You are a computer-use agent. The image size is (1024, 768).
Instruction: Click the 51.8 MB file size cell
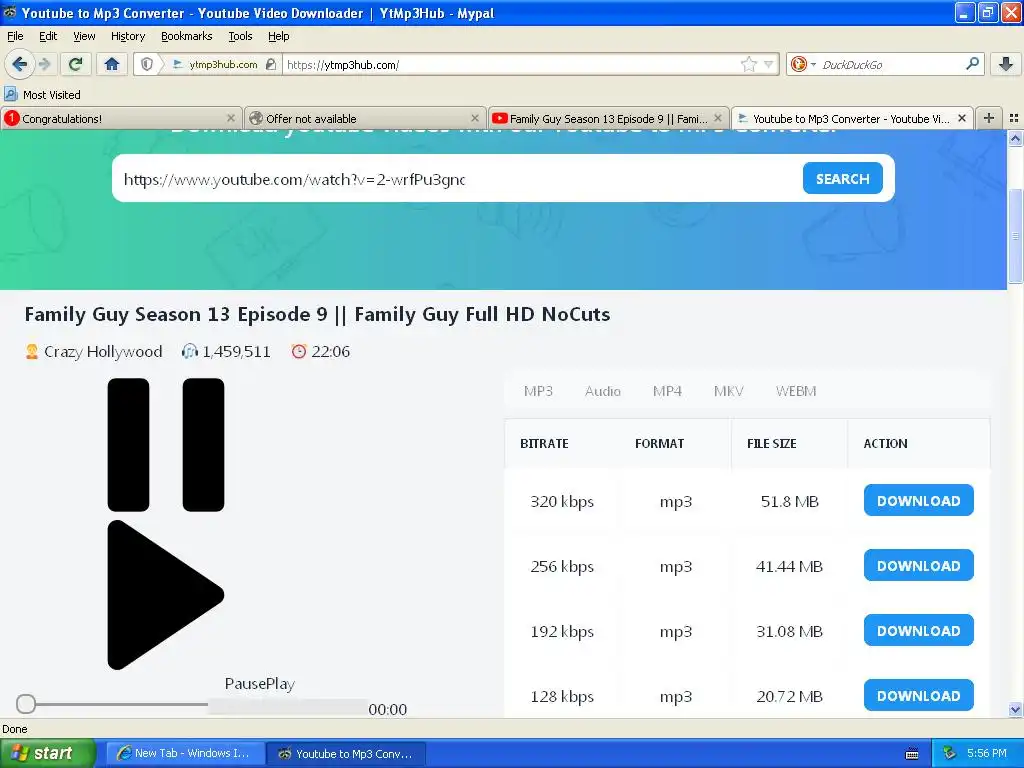click(789, 502)
